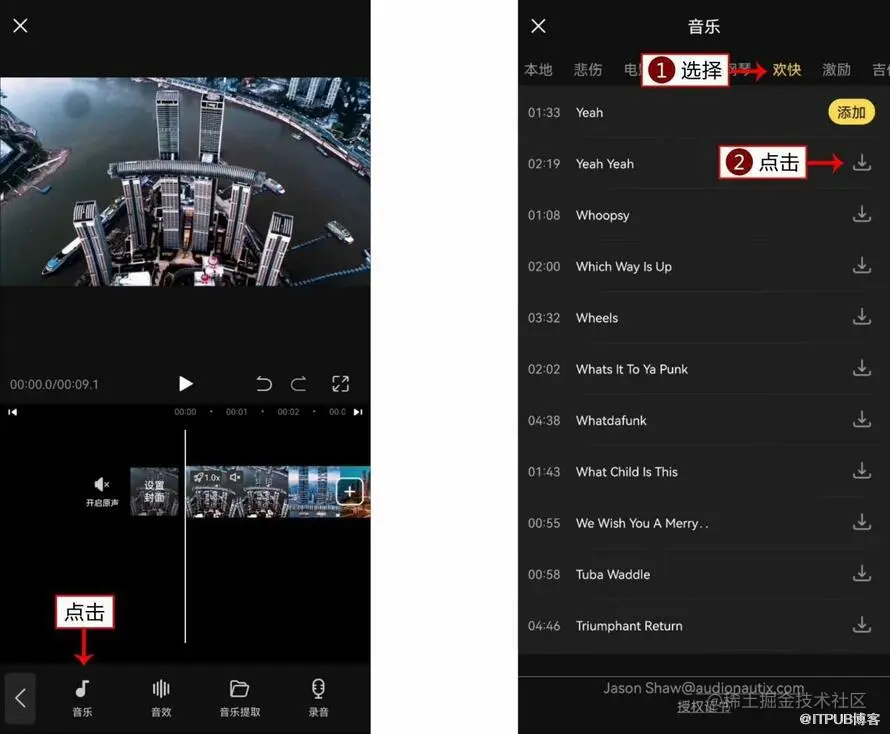Image resolution: width=890 pixels, height=734 pixels.
Task: Open the Music (音乐) tool
Action: click(x=82, y=698)
